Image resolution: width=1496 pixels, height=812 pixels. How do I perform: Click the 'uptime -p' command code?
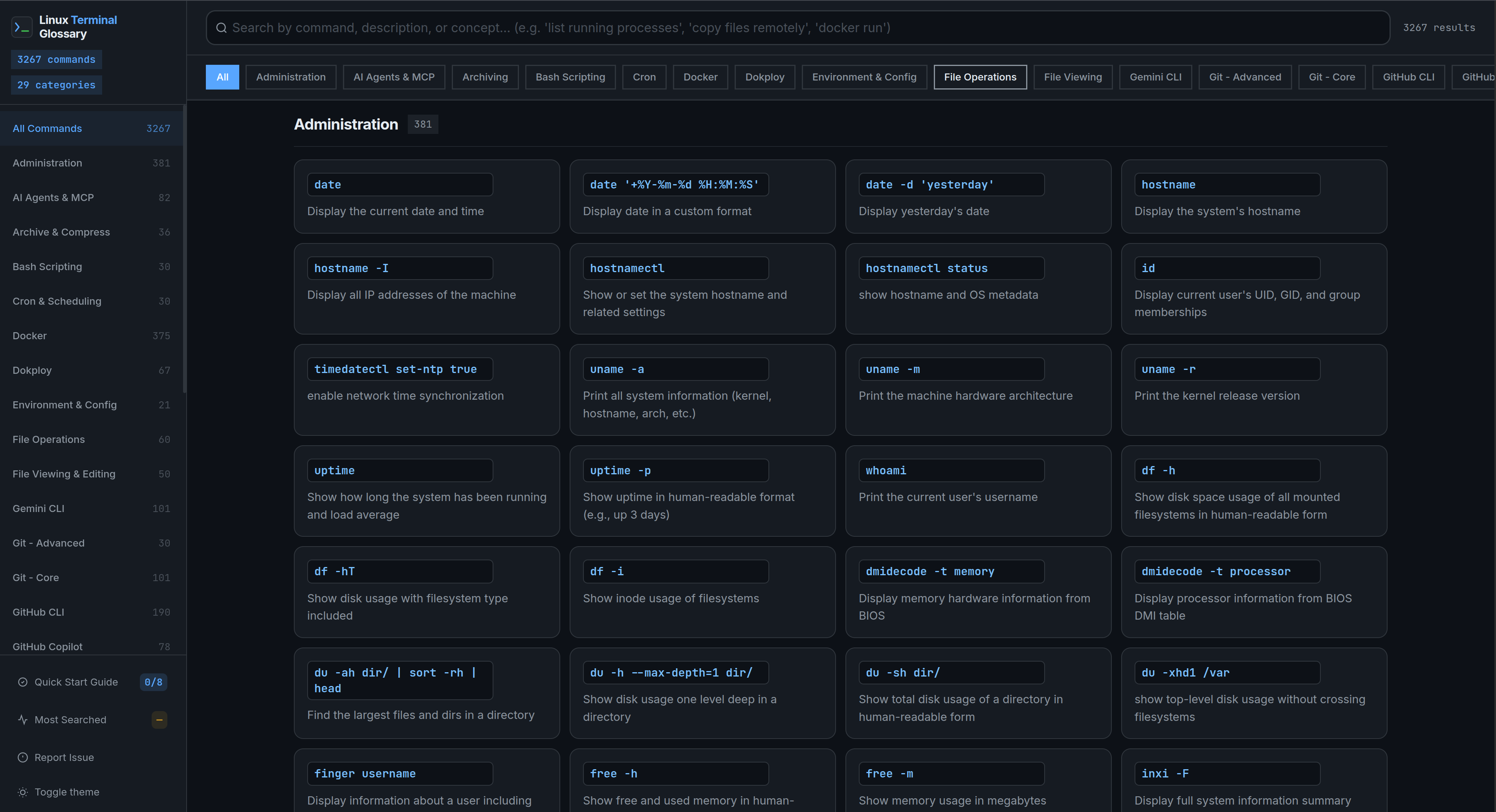675,470
